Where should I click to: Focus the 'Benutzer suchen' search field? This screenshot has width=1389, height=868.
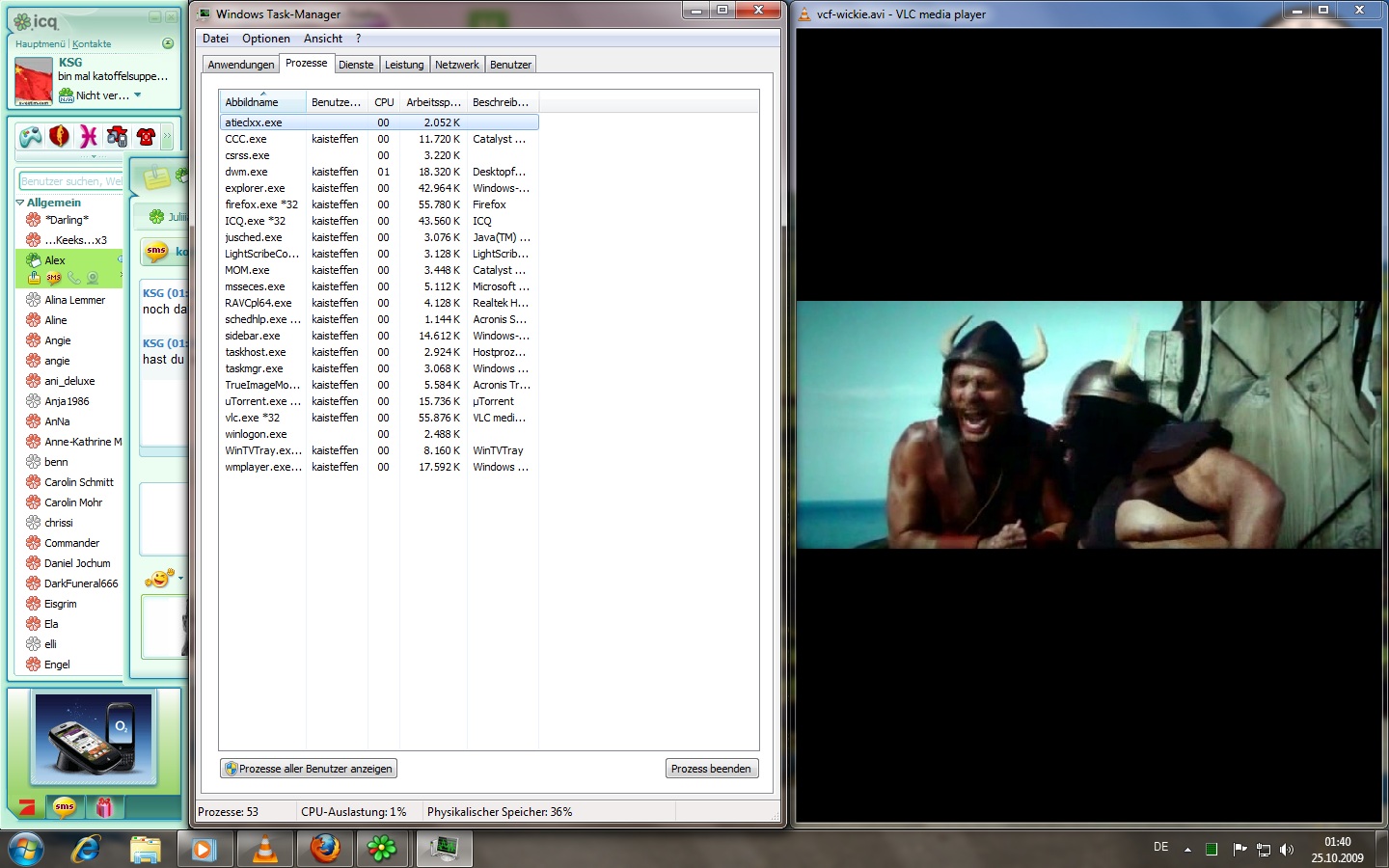(70, 180)
